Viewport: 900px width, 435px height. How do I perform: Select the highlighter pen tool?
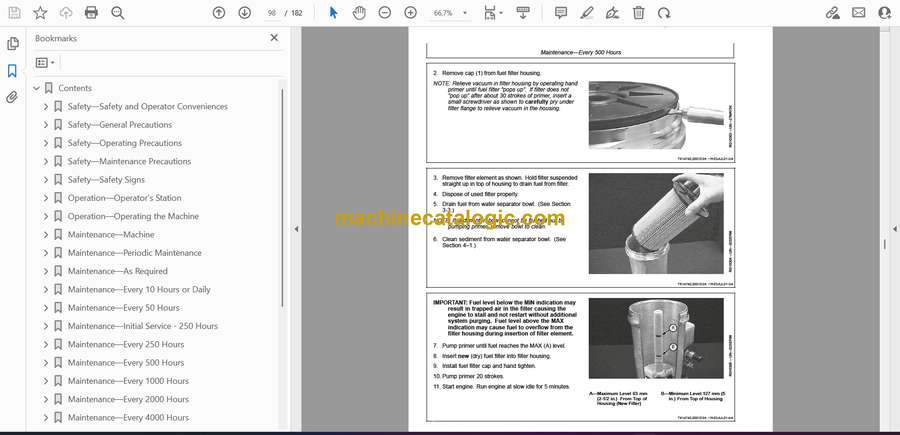point(587,13)
